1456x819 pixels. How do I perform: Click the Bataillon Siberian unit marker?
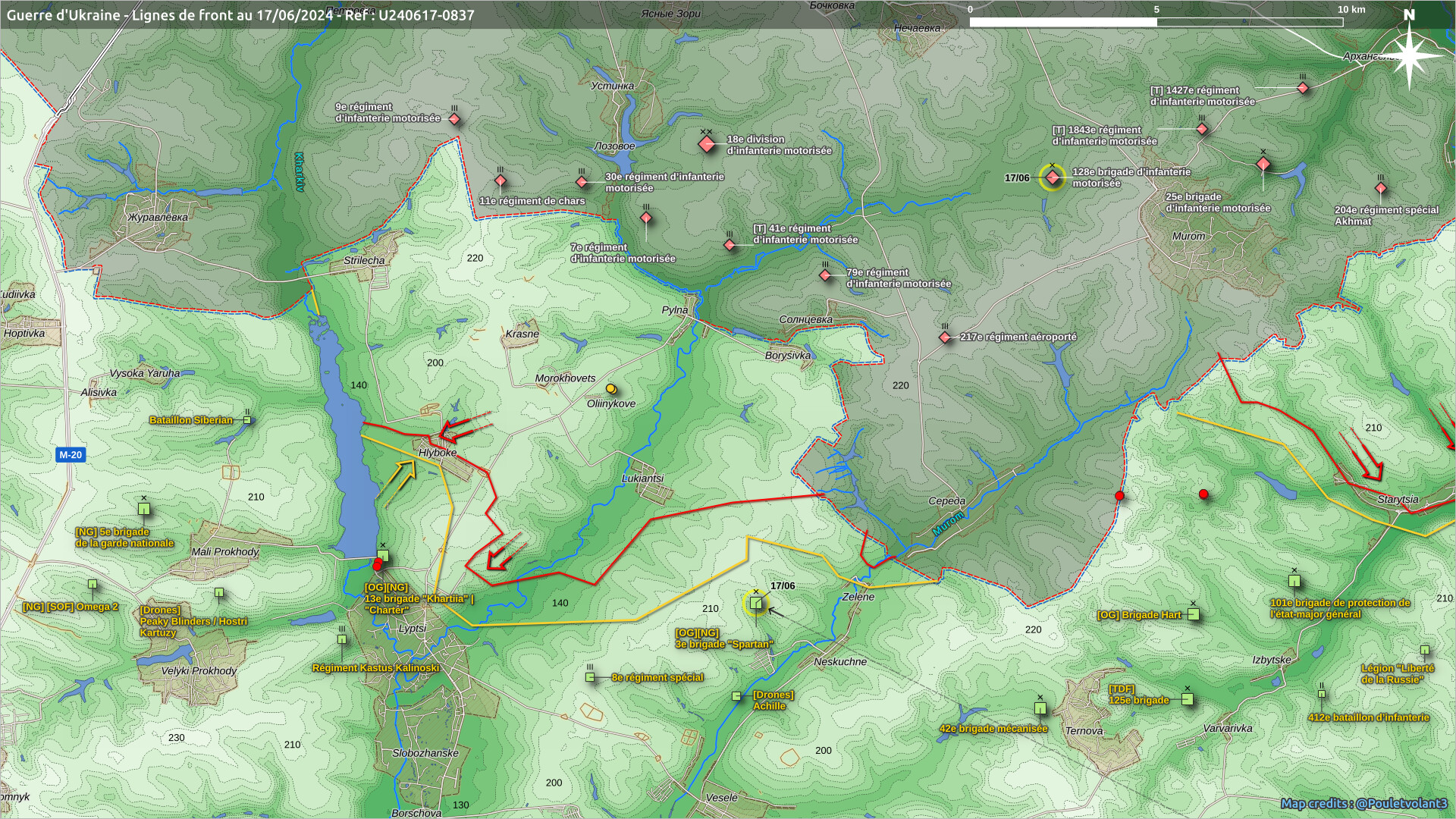click(247, 419)
